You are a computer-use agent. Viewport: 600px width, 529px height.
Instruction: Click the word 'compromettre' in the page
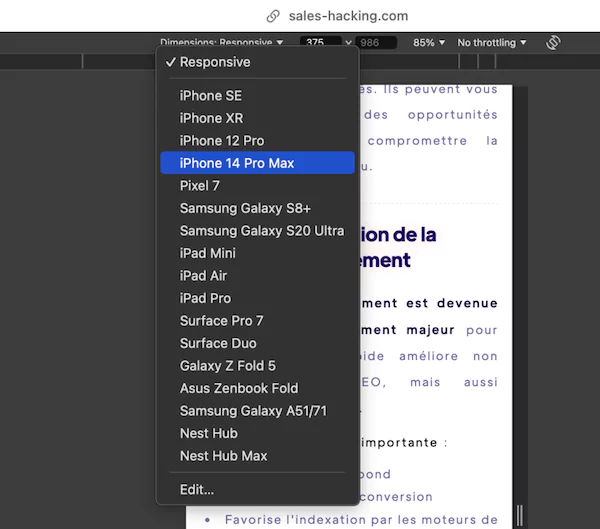coord(417,141)
